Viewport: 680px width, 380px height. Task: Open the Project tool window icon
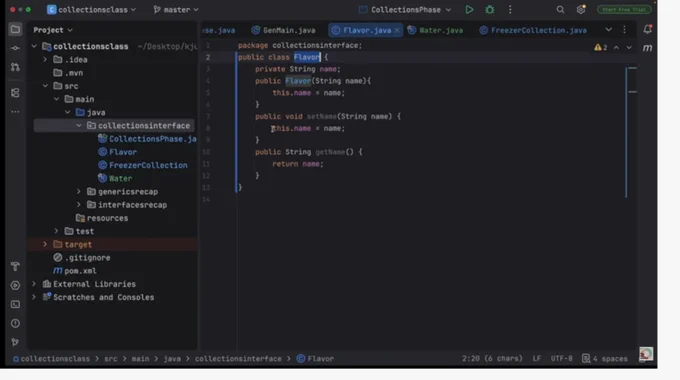[x=15, y=29]
